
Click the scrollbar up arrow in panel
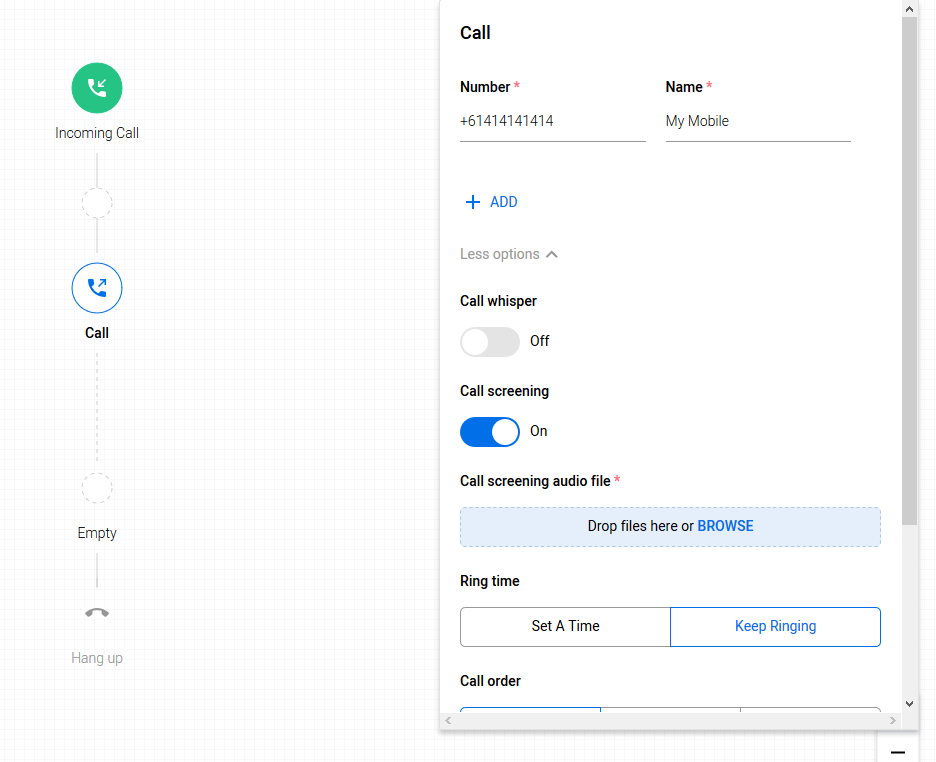click(x=909, y=9)
